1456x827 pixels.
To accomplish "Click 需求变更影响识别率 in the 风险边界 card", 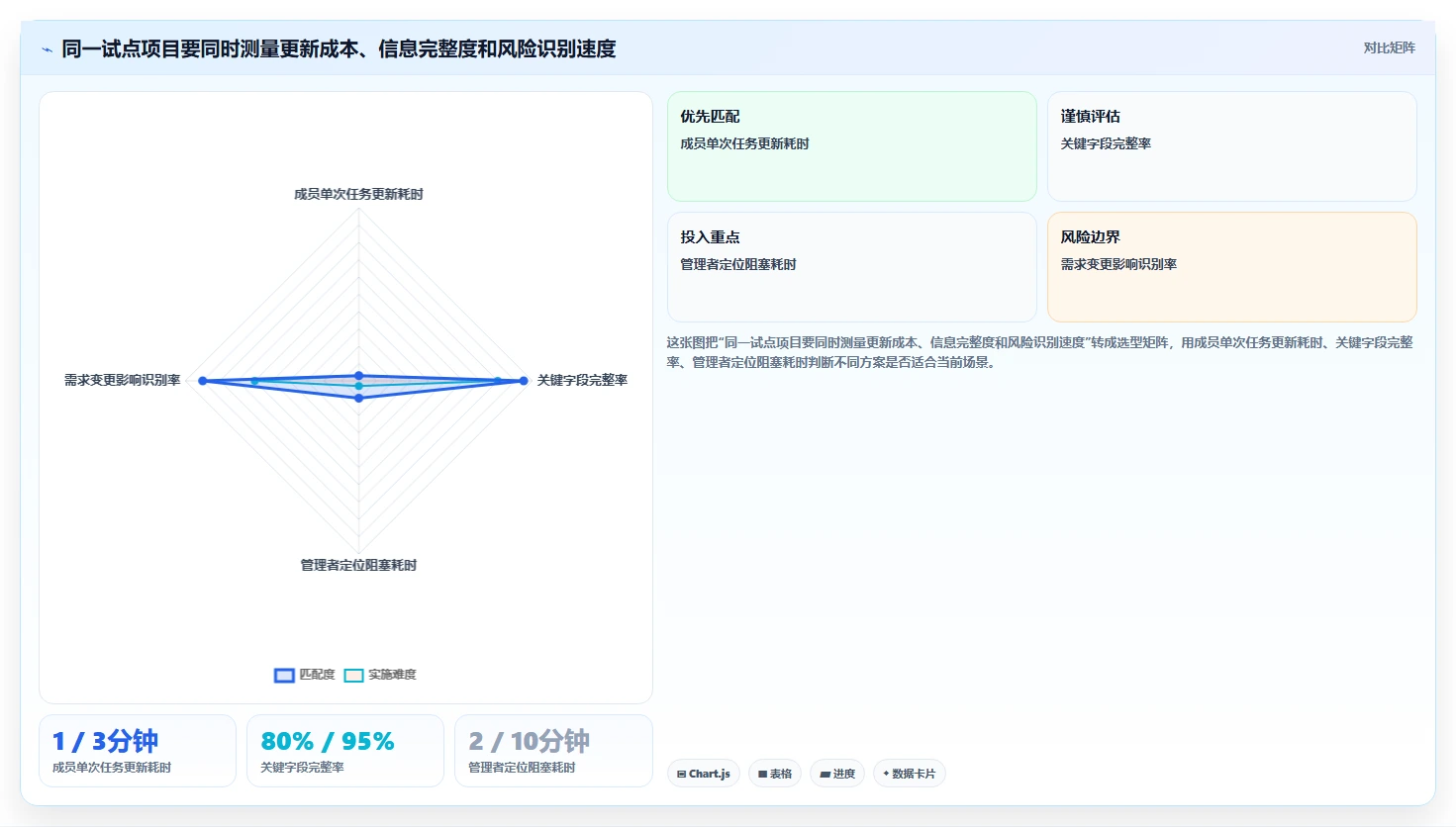I will 1118,264.
